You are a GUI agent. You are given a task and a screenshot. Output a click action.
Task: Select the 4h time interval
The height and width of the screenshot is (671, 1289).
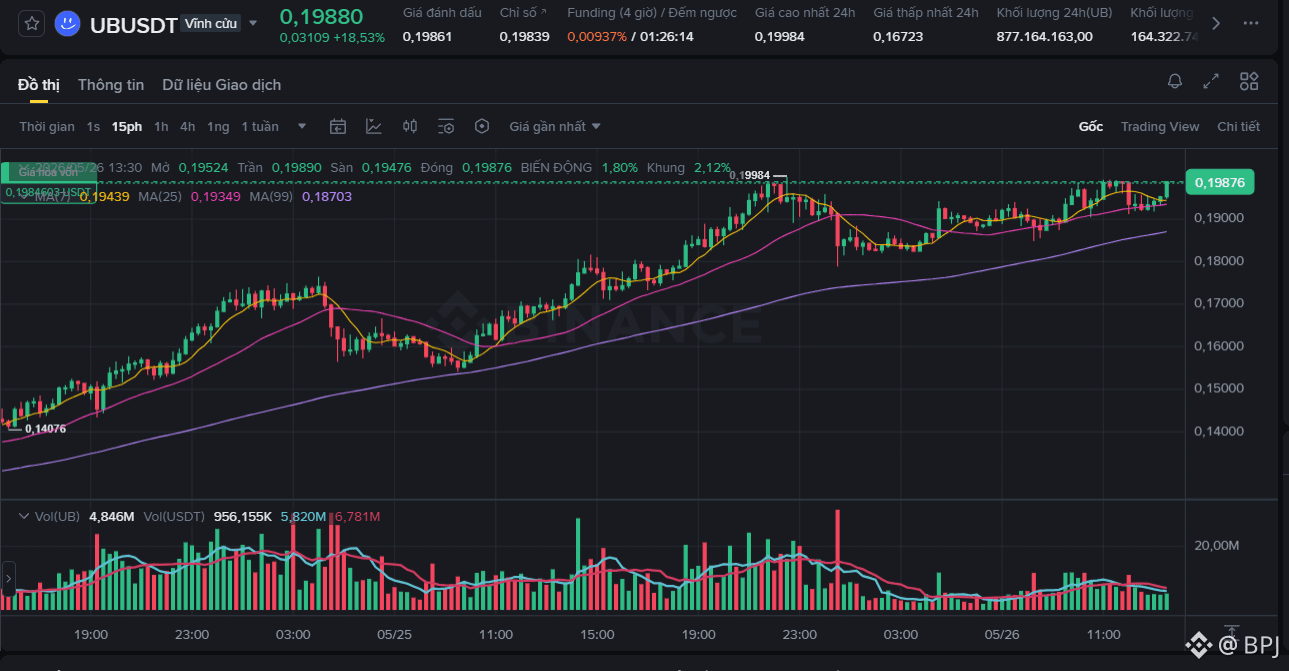pos(188,126)
